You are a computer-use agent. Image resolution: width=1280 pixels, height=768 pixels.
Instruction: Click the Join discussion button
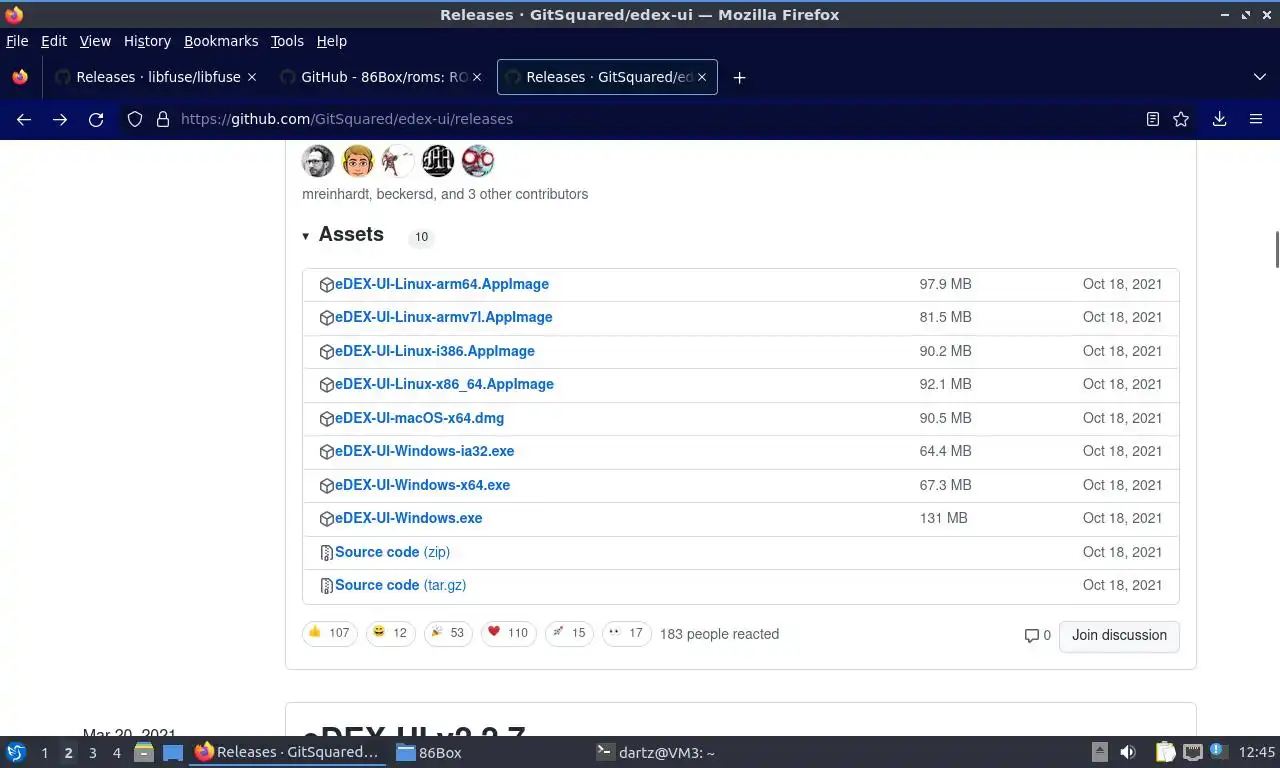coord(1119,635)
